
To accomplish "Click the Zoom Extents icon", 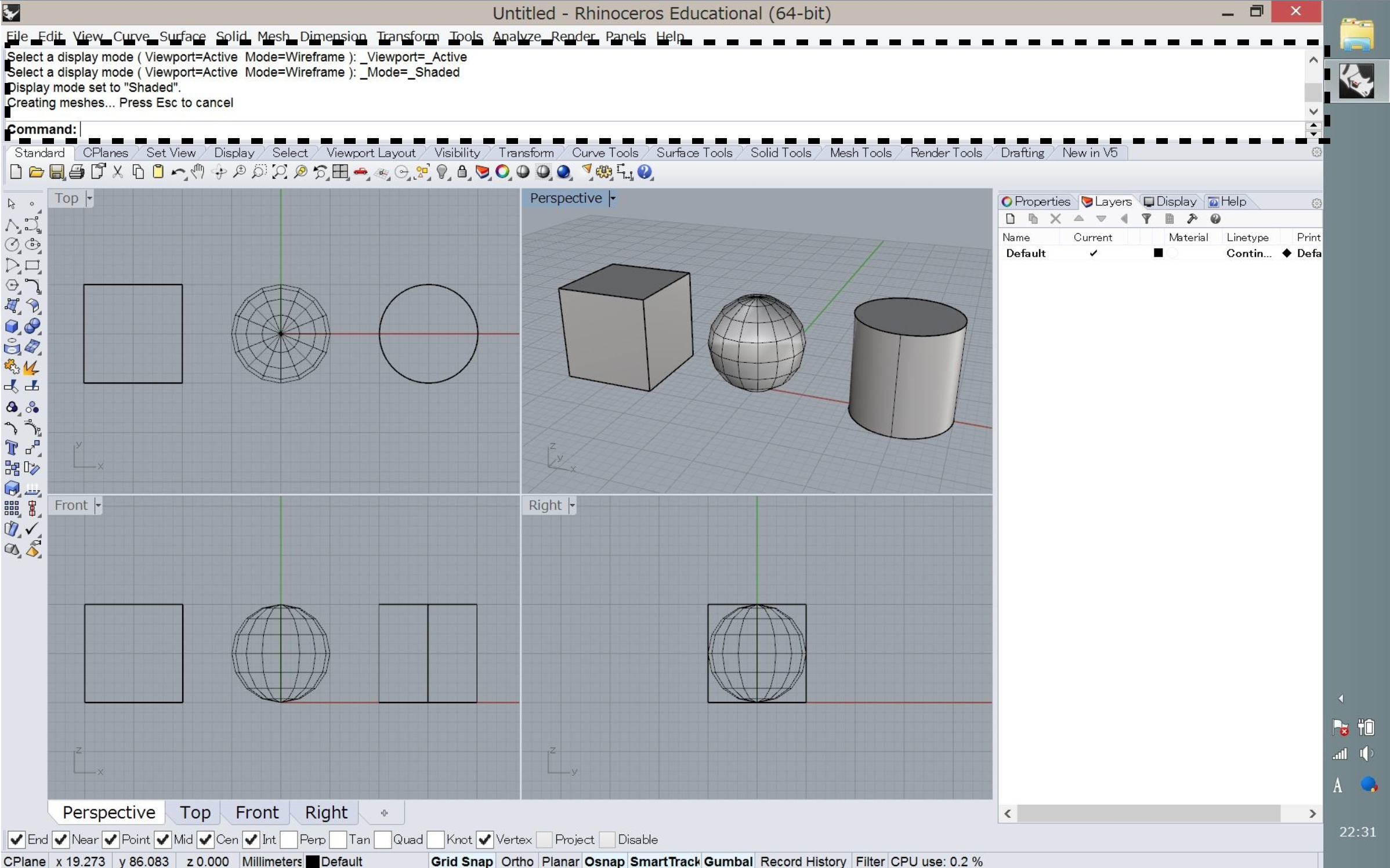I will (x=279, y=172).
